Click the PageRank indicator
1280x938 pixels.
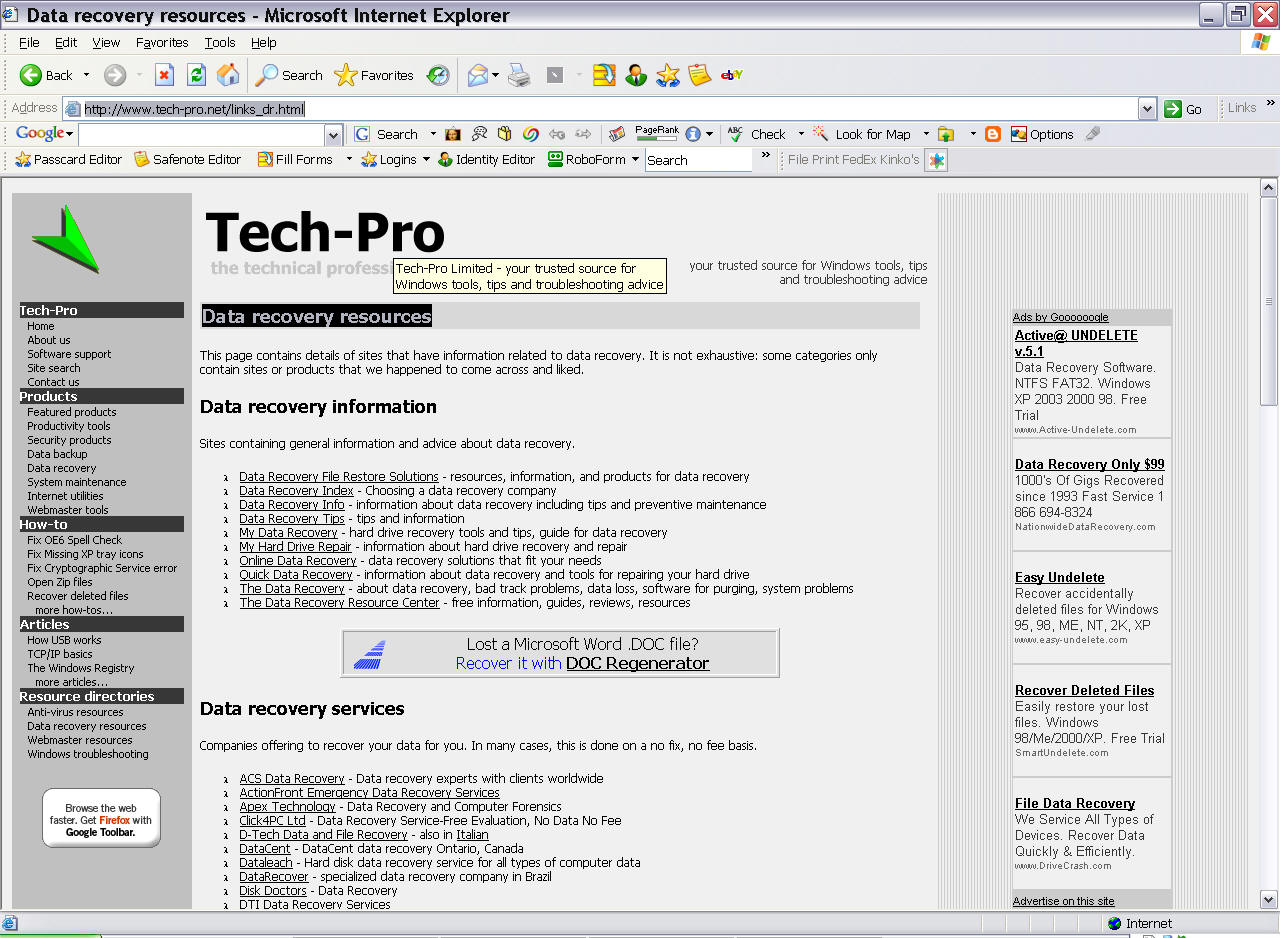(x=656, y=133)
